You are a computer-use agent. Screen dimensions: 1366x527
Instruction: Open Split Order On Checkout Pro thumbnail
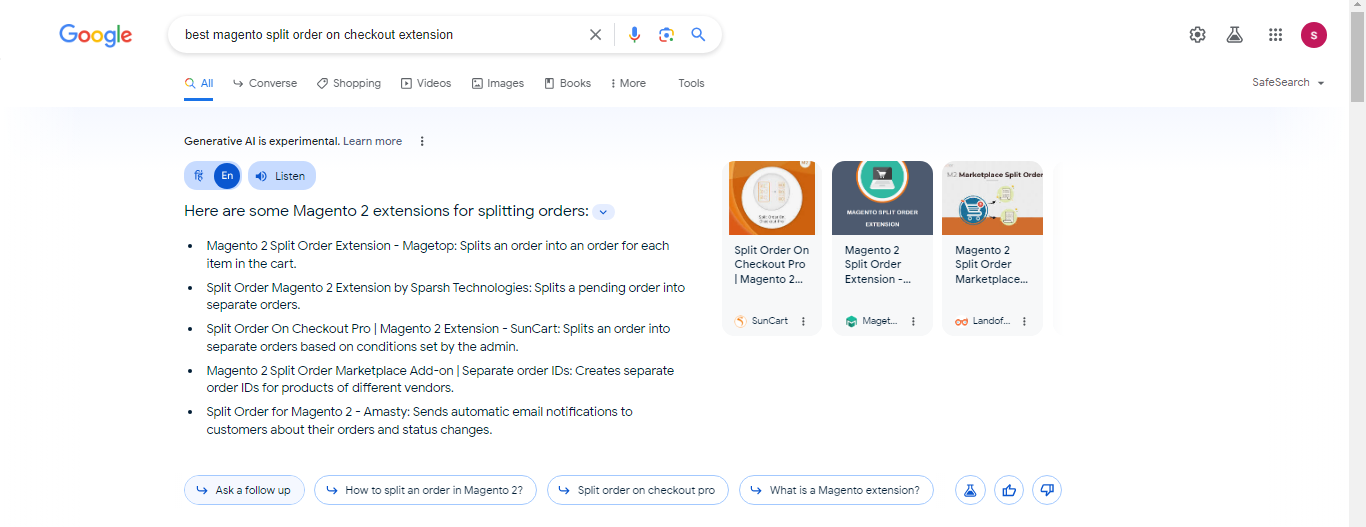(771, 198)
